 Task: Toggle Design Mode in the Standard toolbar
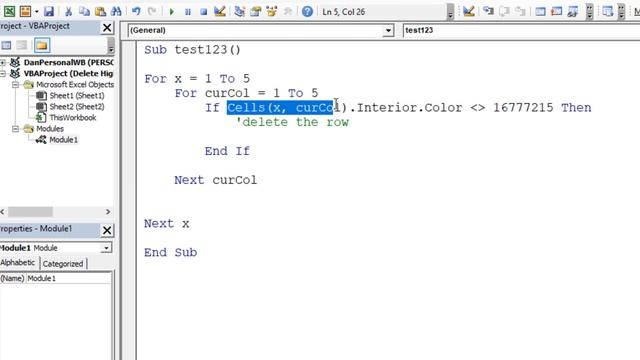[x=220, y=11]
